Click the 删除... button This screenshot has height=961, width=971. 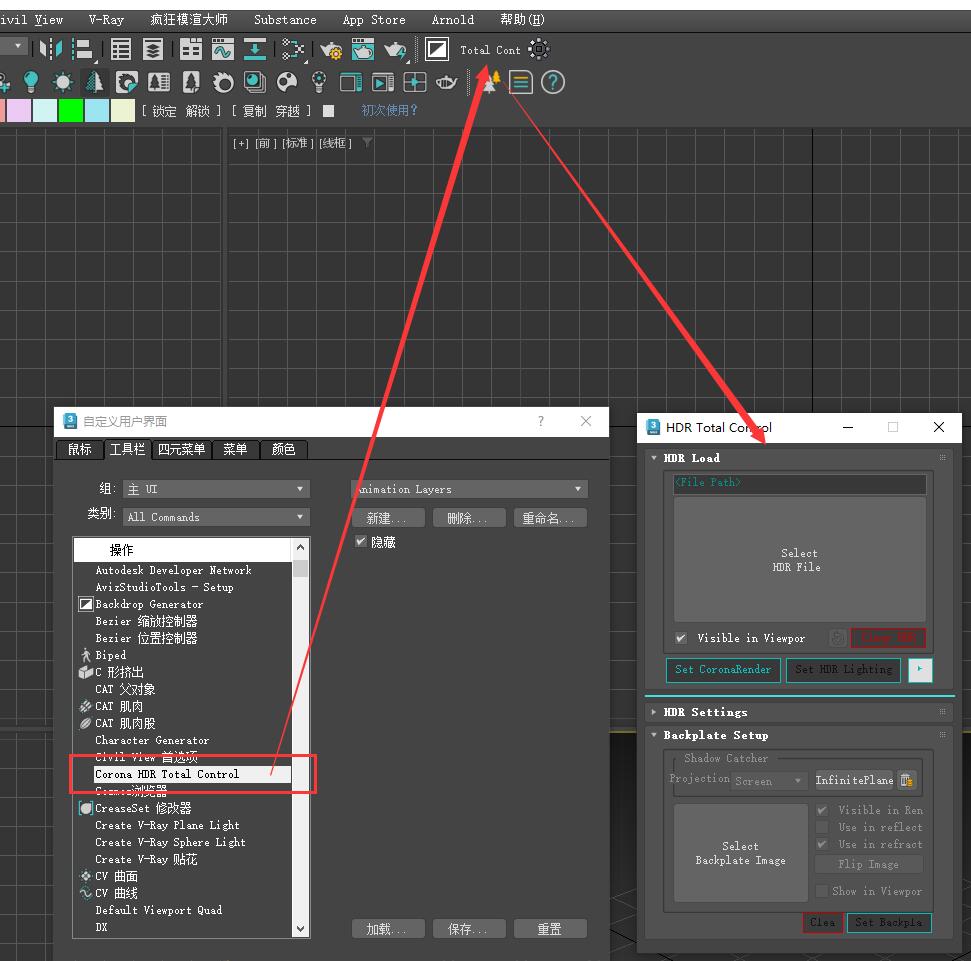pyautogui.click(x=469, y=518)
